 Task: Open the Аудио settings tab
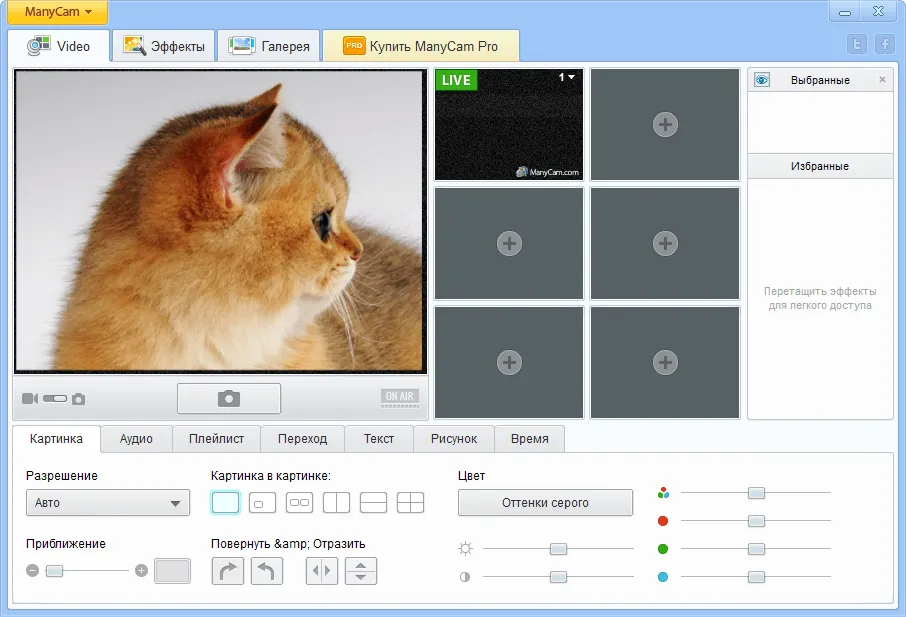click(136, 439)
